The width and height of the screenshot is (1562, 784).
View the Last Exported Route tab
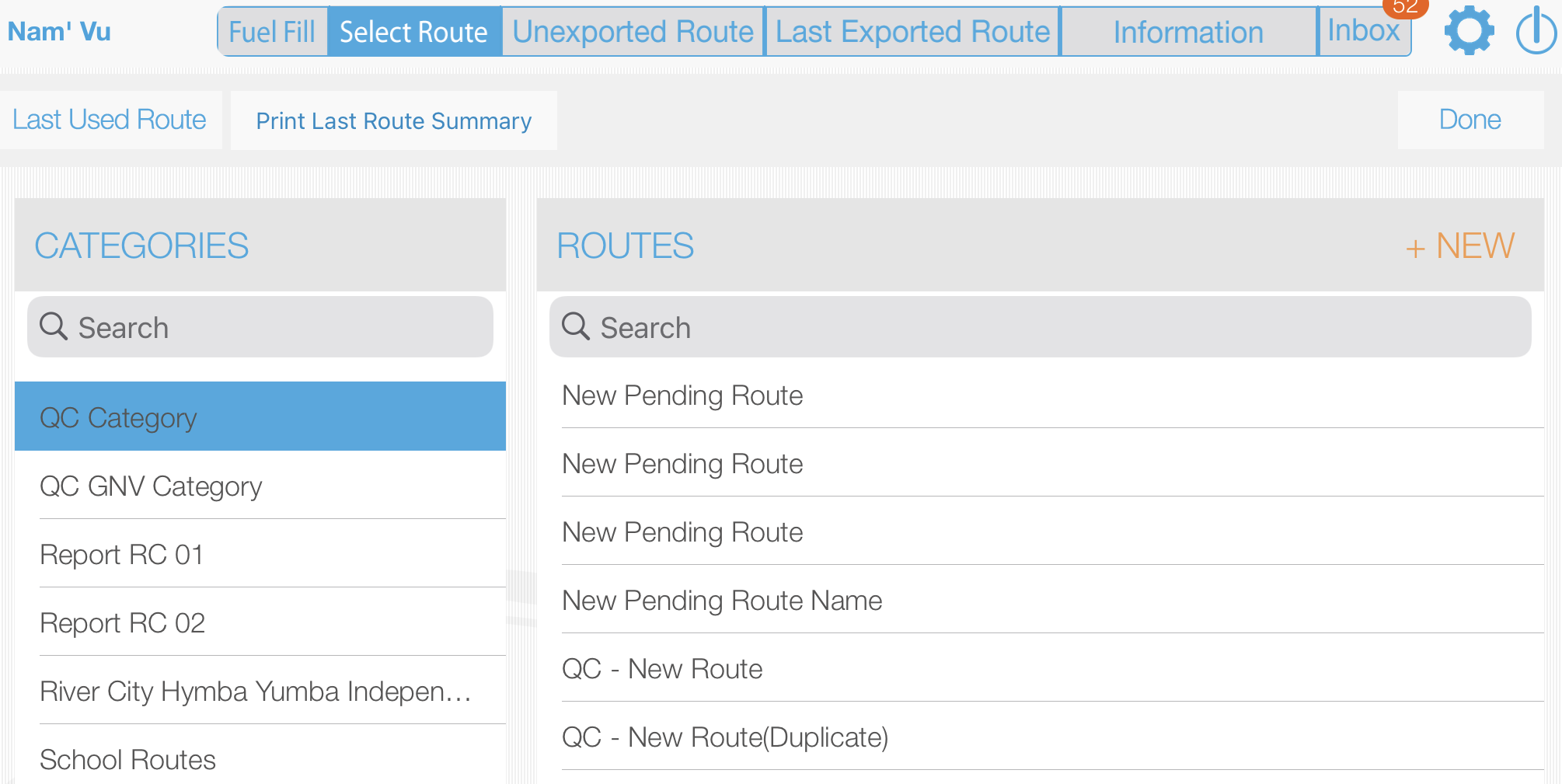coord(912,31)
